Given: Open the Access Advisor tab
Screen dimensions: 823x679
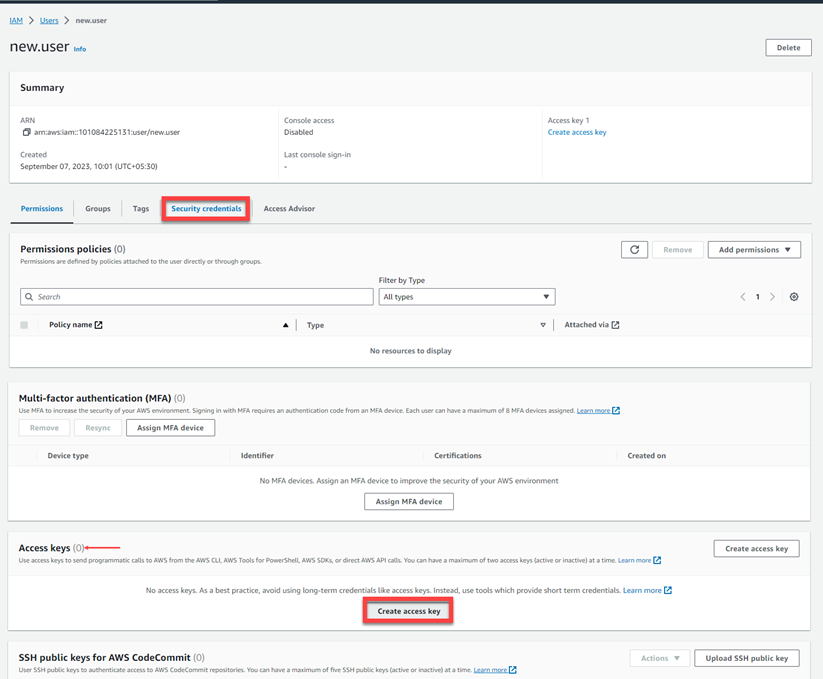Looking at the screenshot, I should click(289, 209).
